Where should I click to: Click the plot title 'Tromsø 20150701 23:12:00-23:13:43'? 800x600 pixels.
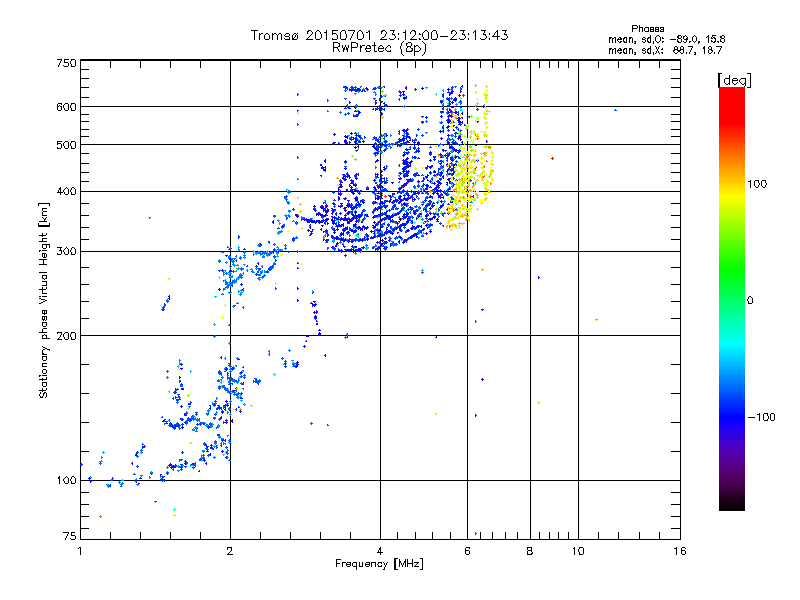coord(379,35)
